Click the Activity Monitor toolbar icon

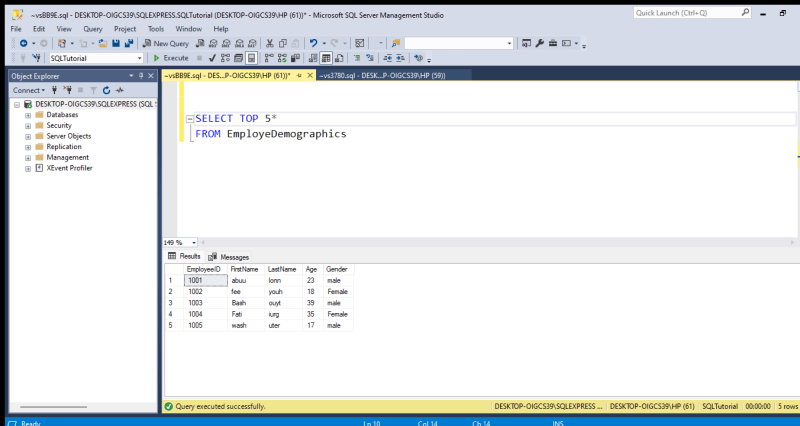point(360,43)
